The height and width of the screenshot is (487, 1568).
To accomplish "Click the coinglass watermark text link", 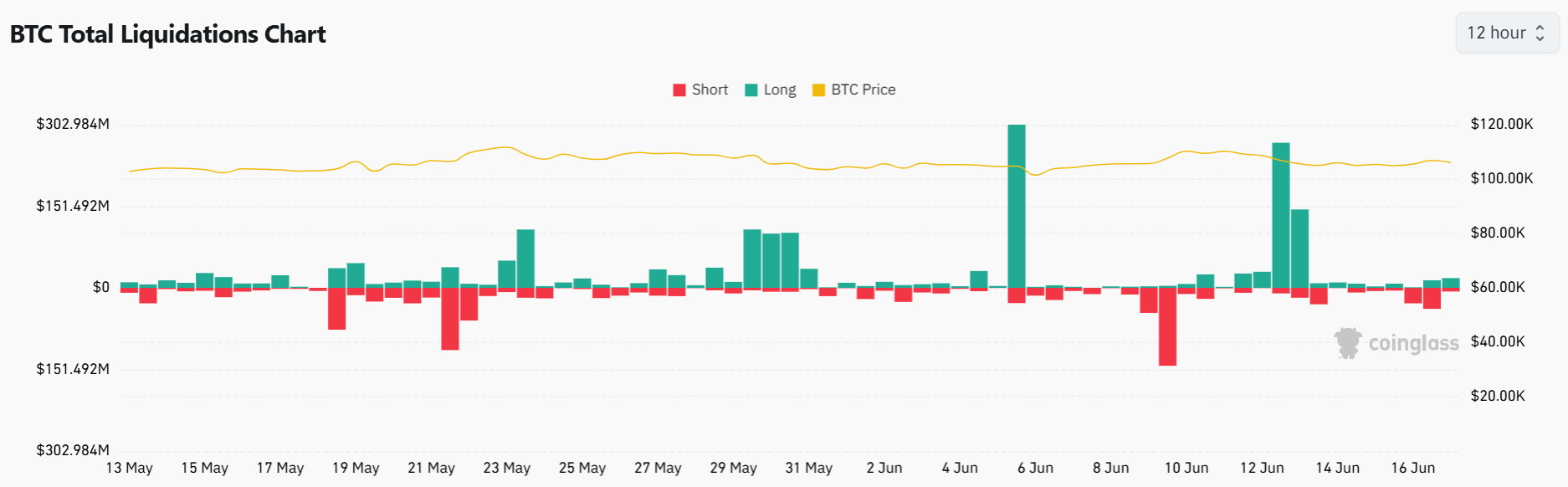I will click(x=1413, y=343).
